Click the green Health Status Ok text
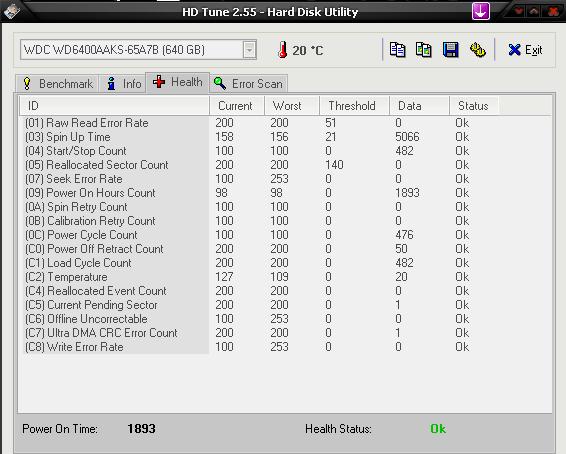The width and height of the screenshot is (566, 454). 438,429
